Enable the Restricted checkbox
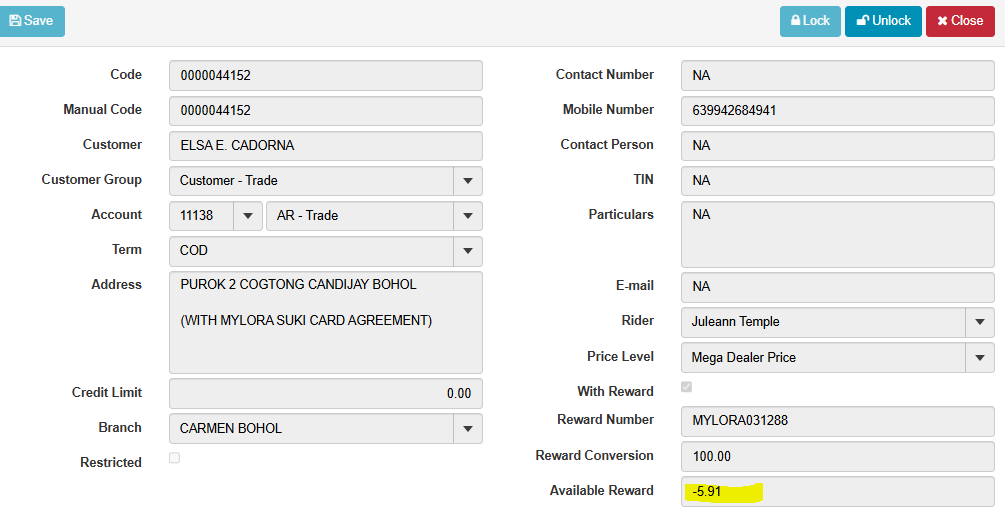 (175, 458)
